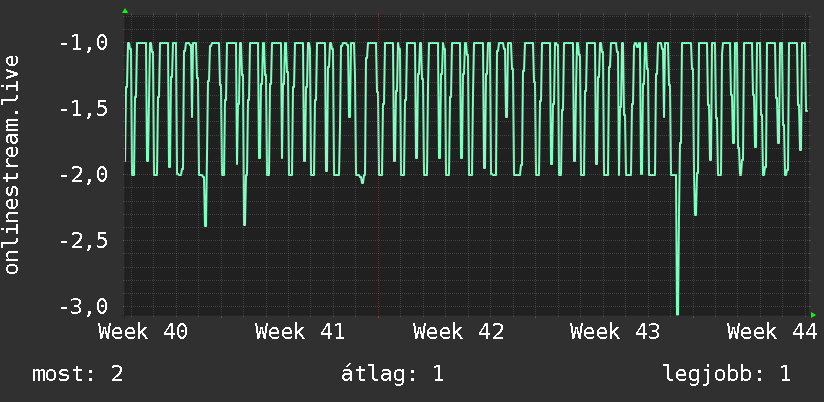824x402 pixels.
Task: Click the green arrow ending the x-axis
Action: [813, 315]
